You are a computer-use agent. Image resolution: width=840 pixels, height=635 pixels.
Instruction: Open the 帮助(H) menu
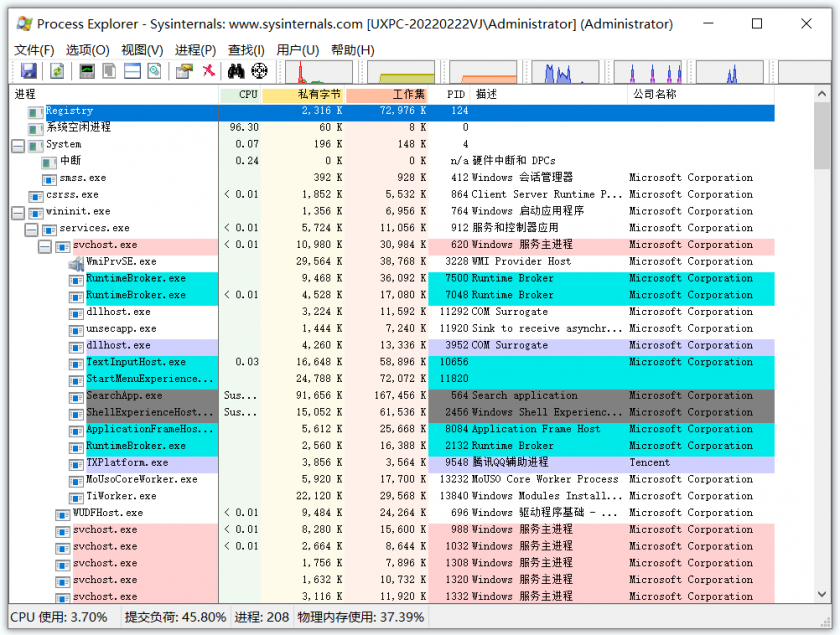[x=352, y=50]
